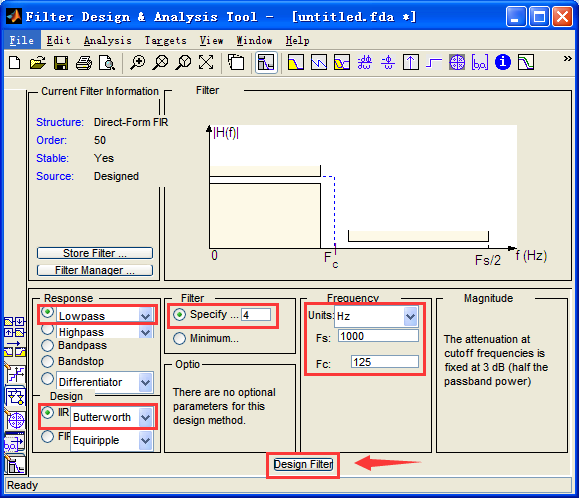Open Import Filter sidebar panel

pyautogui.click(x=15, y=442)
